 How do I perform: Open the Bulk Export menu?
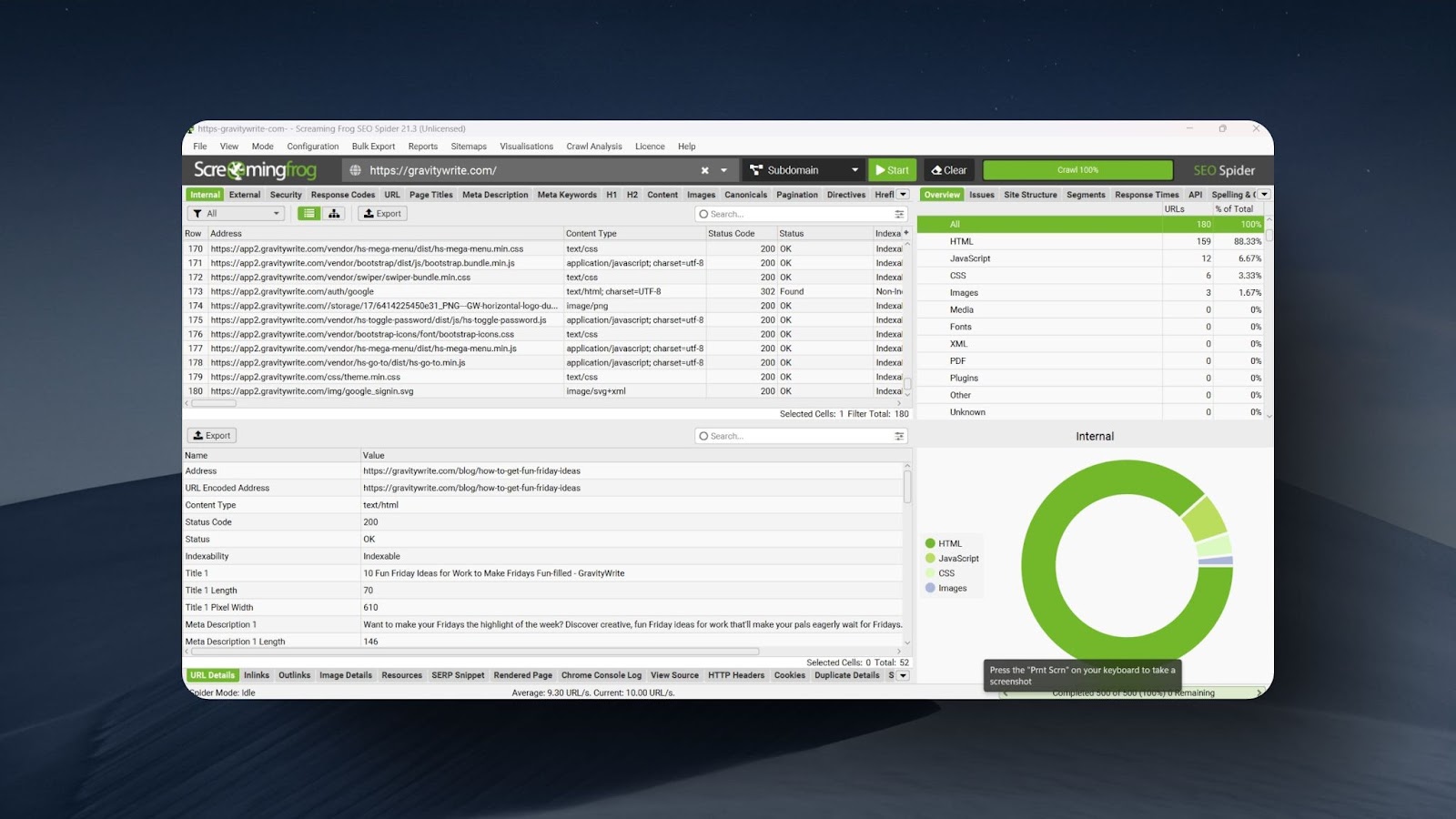pos(373,147)
